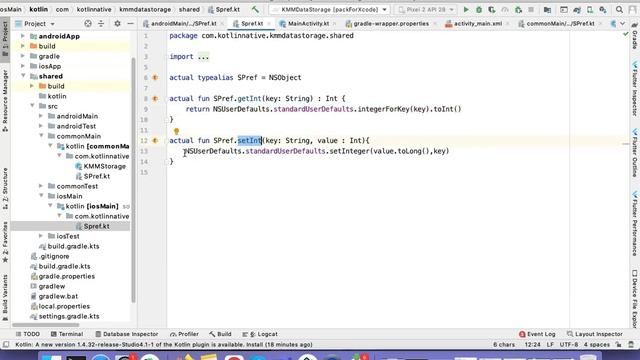Open Database Inspector tool window
640x360 pixels.
click(127, 334)
